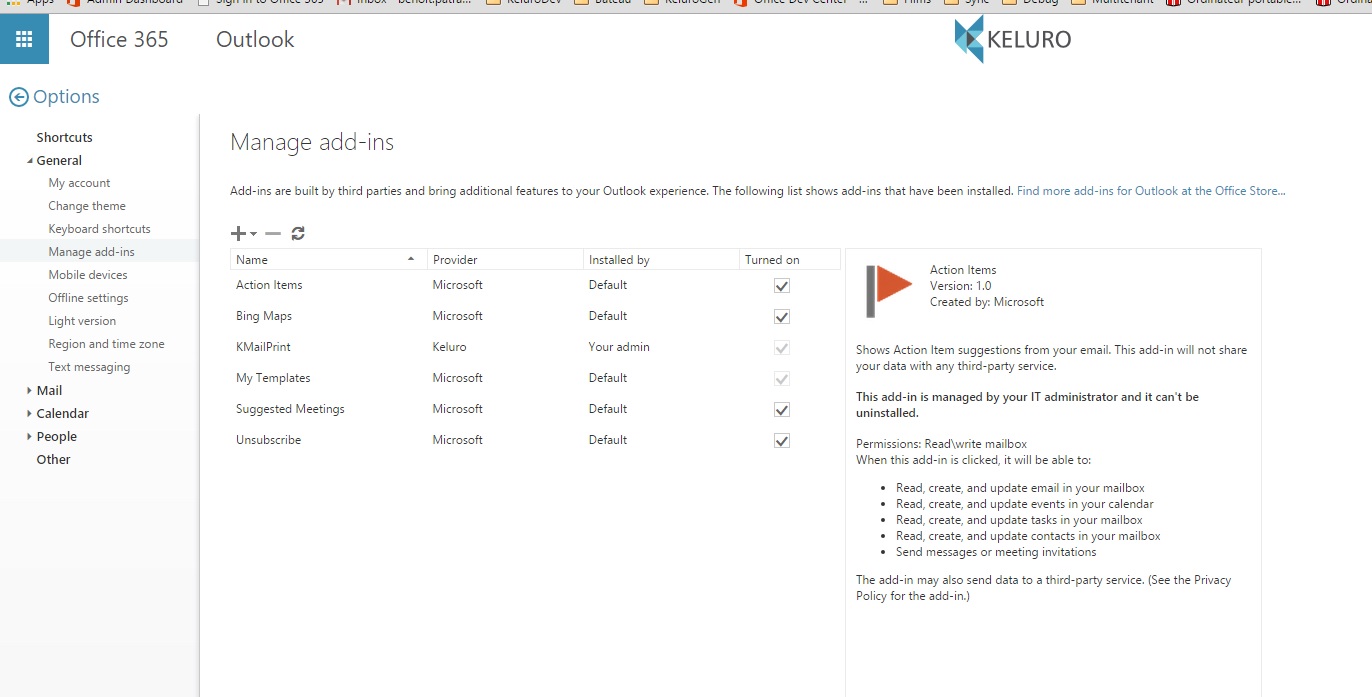The image size is (1372, 697).
Task: Expand the People tree section
Action: click(x=29, y=436)
